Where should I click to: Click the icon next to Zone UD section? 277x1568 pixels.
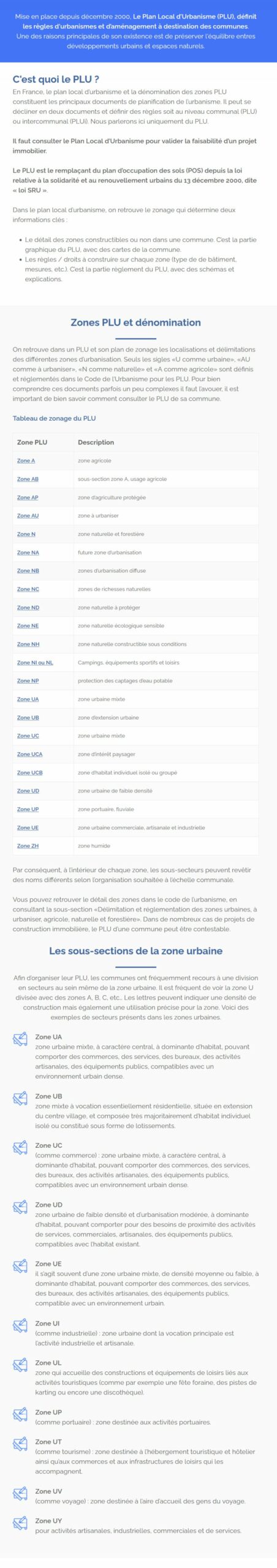pos(20,1207)
